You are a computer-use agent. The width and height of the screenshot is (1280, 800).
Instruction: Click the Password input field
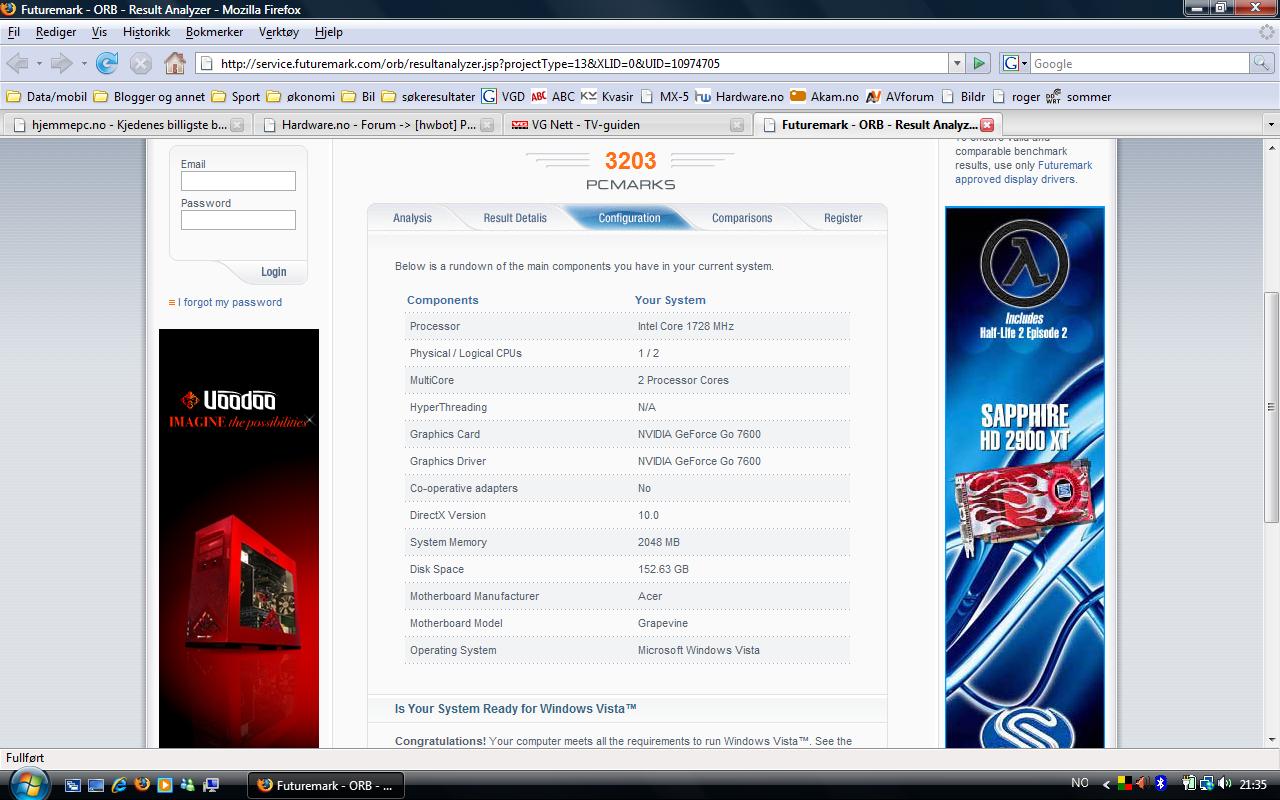tap(238, 220)
